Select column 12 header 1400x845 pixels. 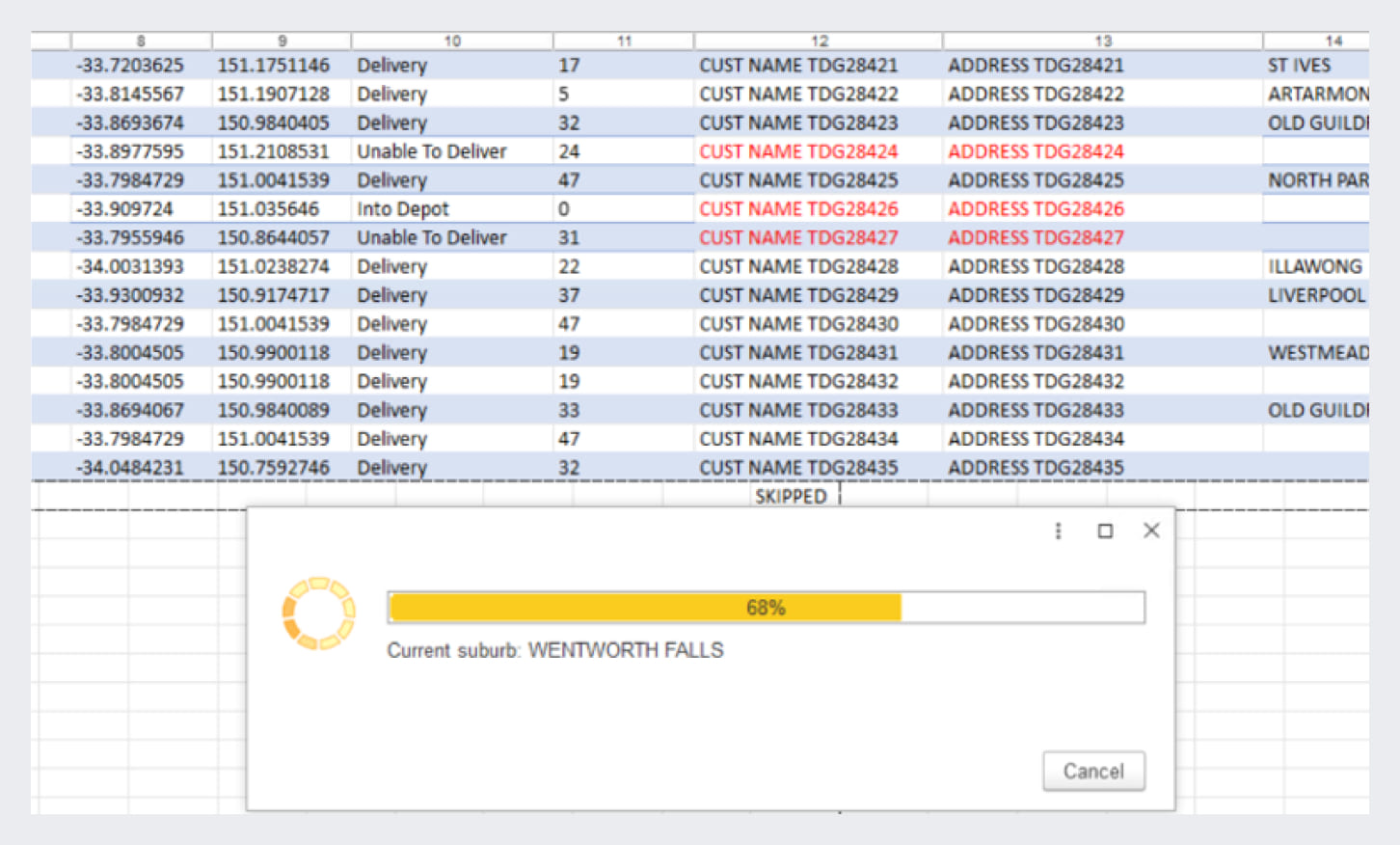[818, 41]
